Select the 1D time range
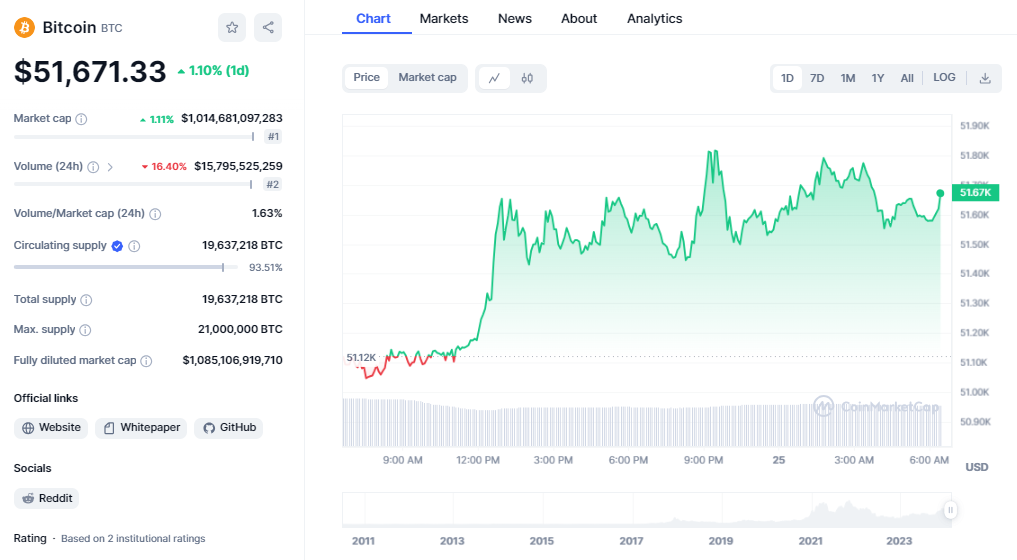Image resolution: width=1017 pixels, height=560 pixels. 787,78
